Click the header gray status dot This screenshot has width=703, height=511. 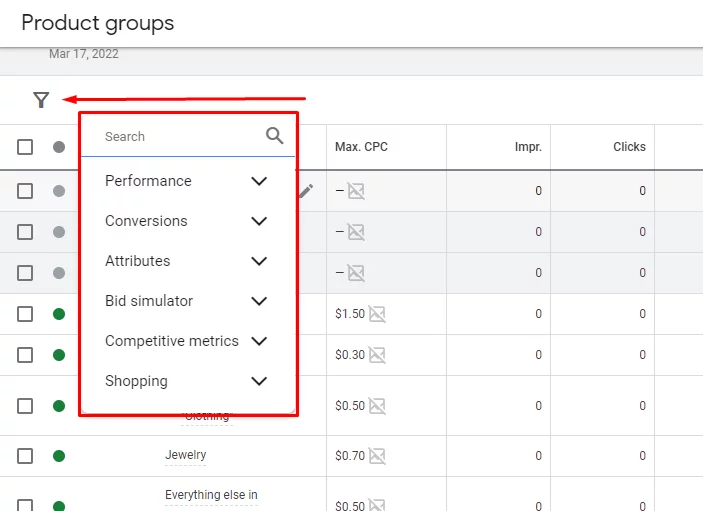[x=59, y=147]
